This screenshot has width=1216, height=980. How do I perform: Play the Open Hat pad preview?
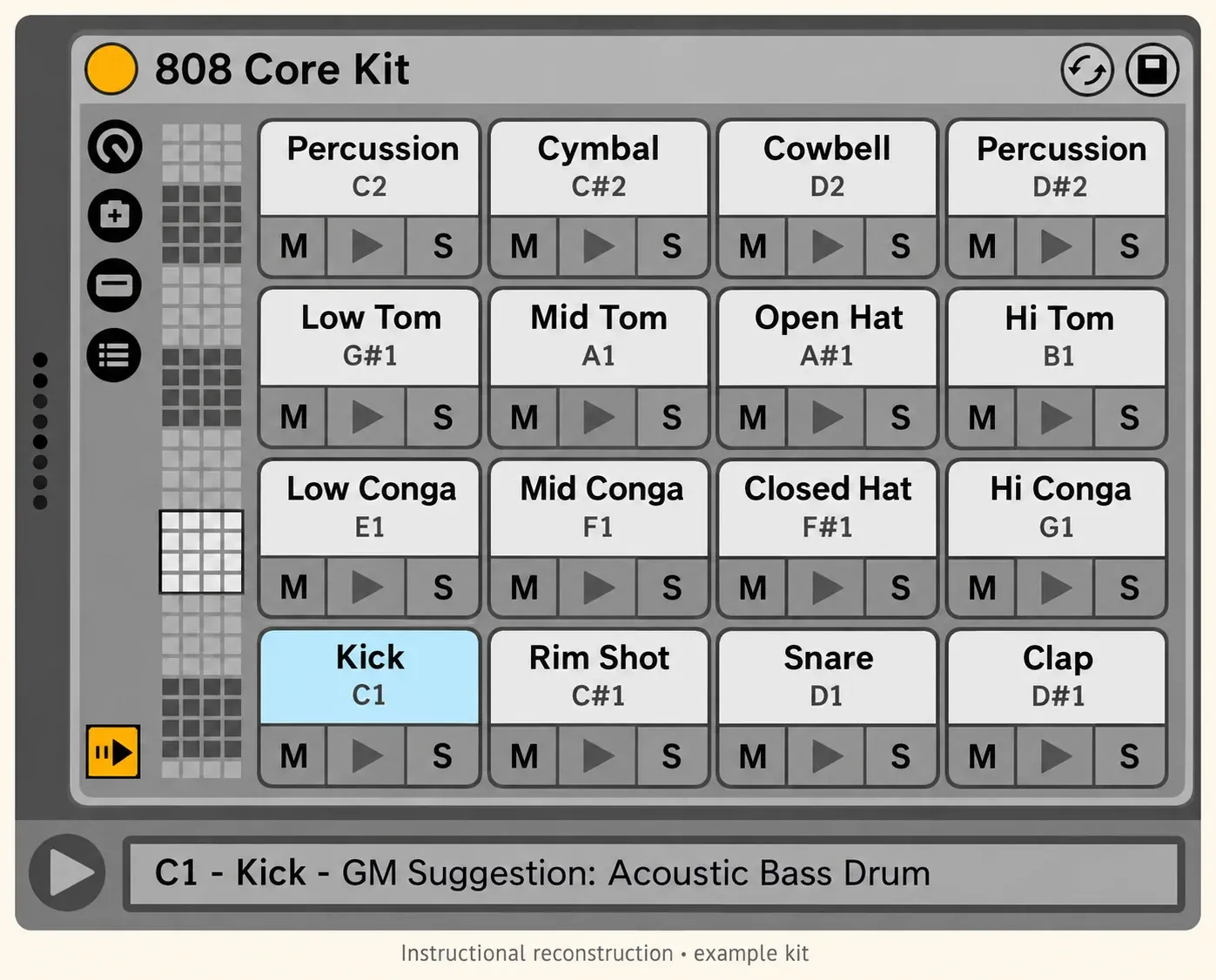pyautogui.click(x=826, y=418)
